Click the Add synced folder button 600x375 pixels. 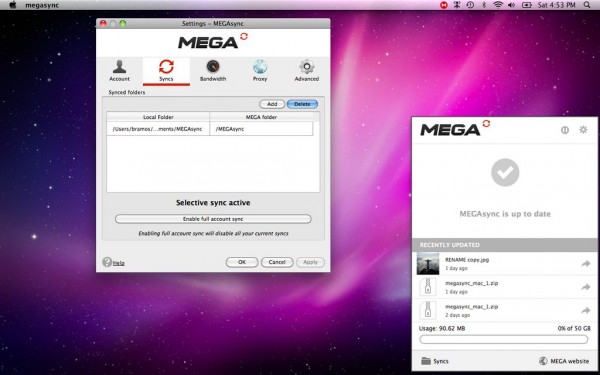pyautogui.click(x=272, y=104)
